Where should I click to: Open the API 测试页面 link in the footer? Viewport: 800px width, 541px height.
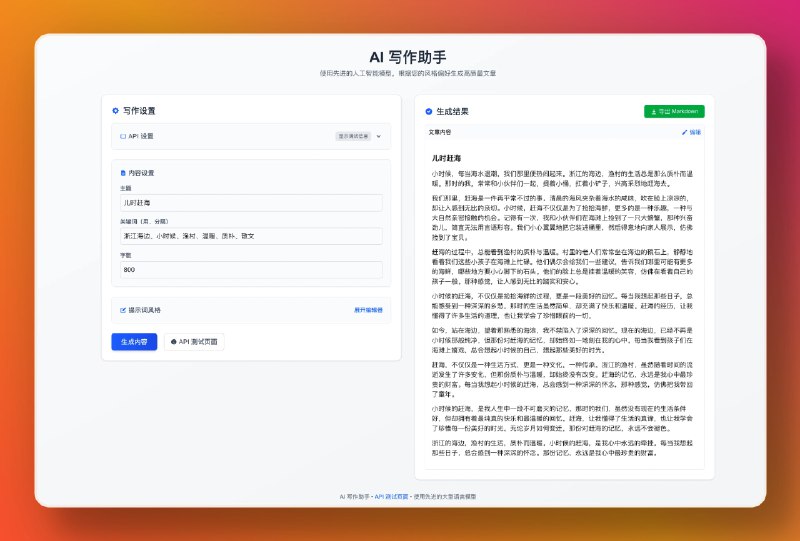coord(391,496)
